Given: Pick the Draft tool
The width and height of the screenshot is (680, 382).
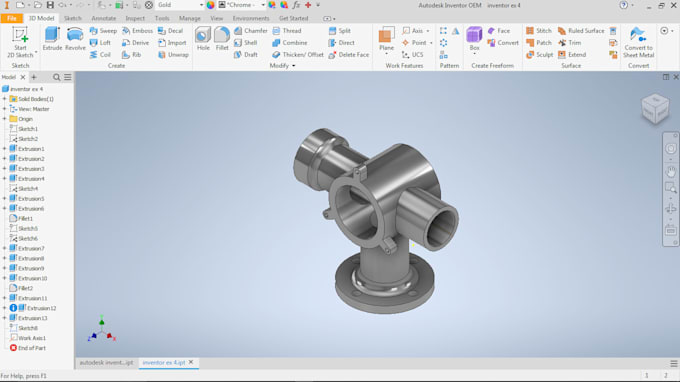Looking at the screenshot, I should (x=246, y=55).
